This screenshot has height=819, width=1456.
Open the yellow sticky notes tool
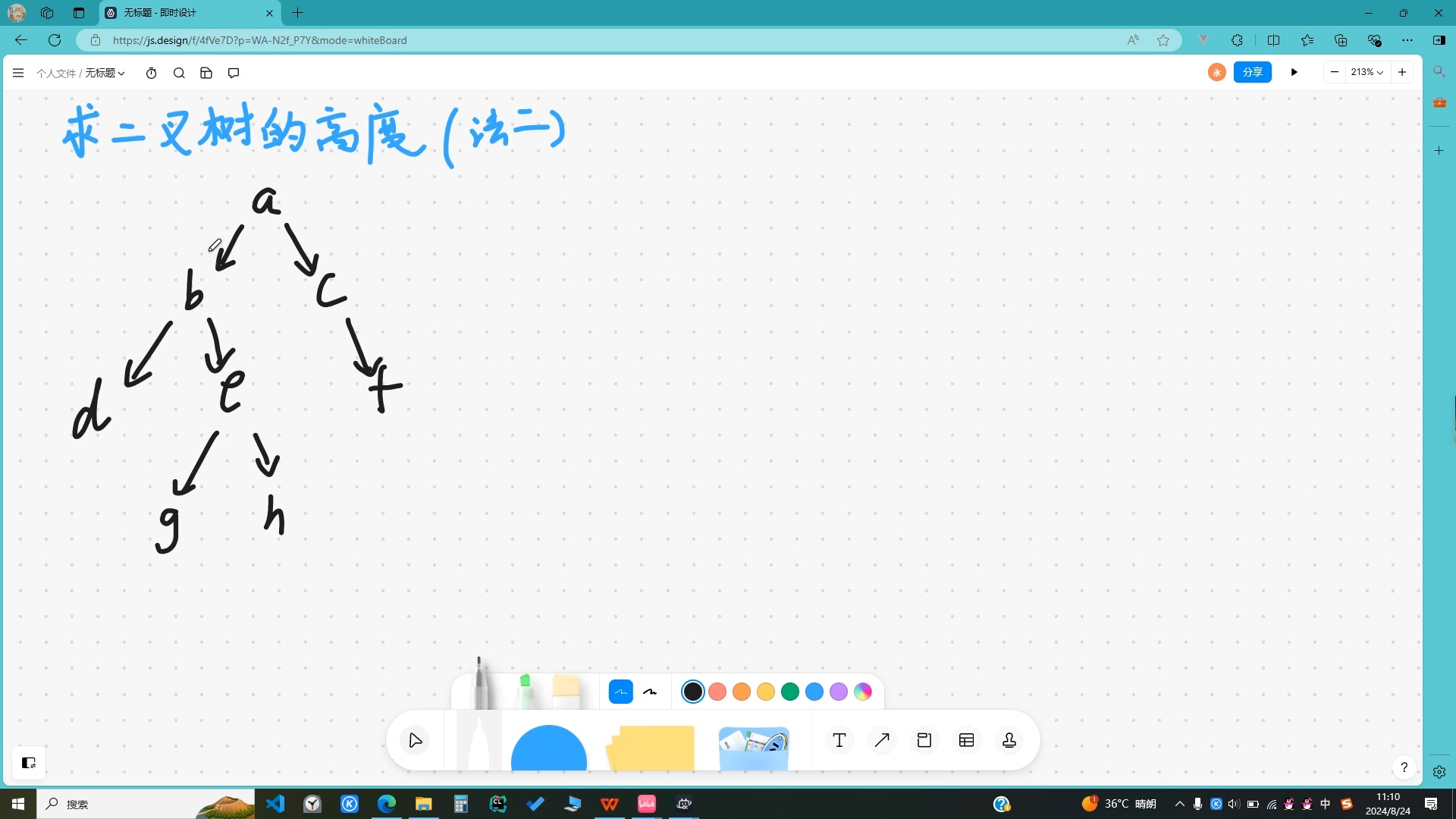coord(651,747)
